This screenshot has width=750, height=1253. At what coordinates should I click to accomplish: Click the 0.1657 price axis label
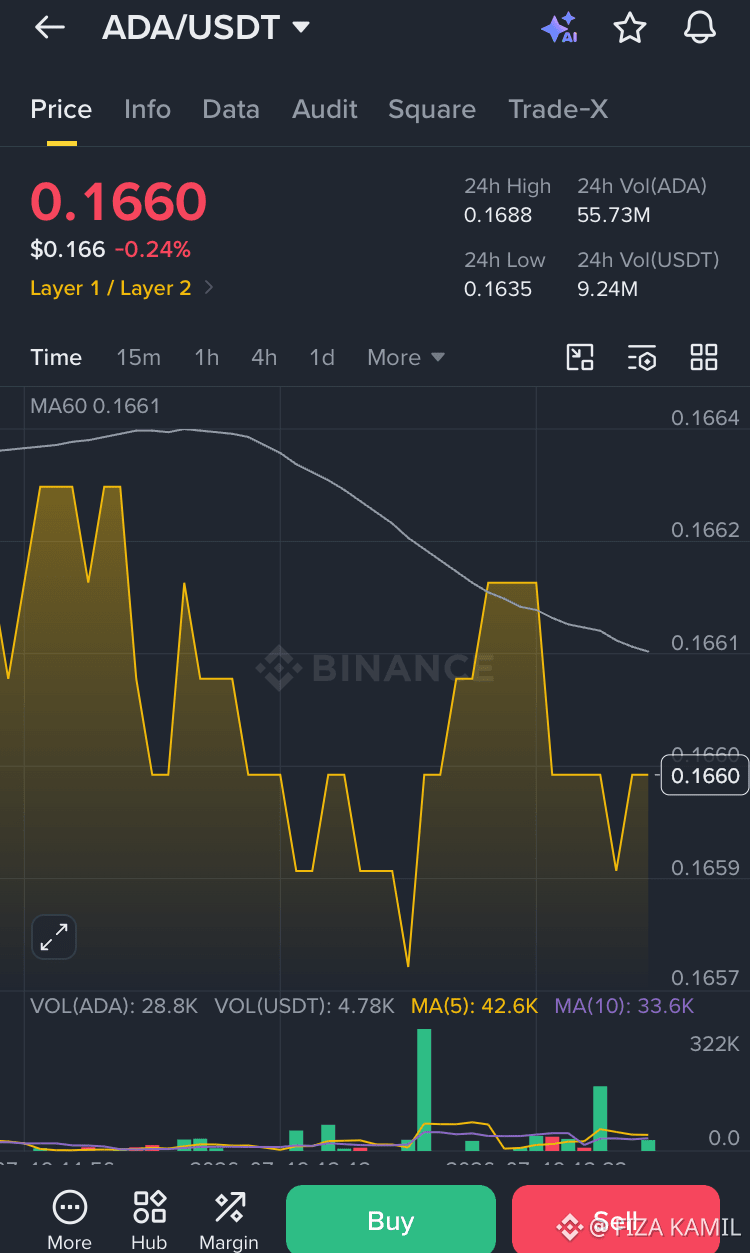pyautogui.click(x=705, y=977)
